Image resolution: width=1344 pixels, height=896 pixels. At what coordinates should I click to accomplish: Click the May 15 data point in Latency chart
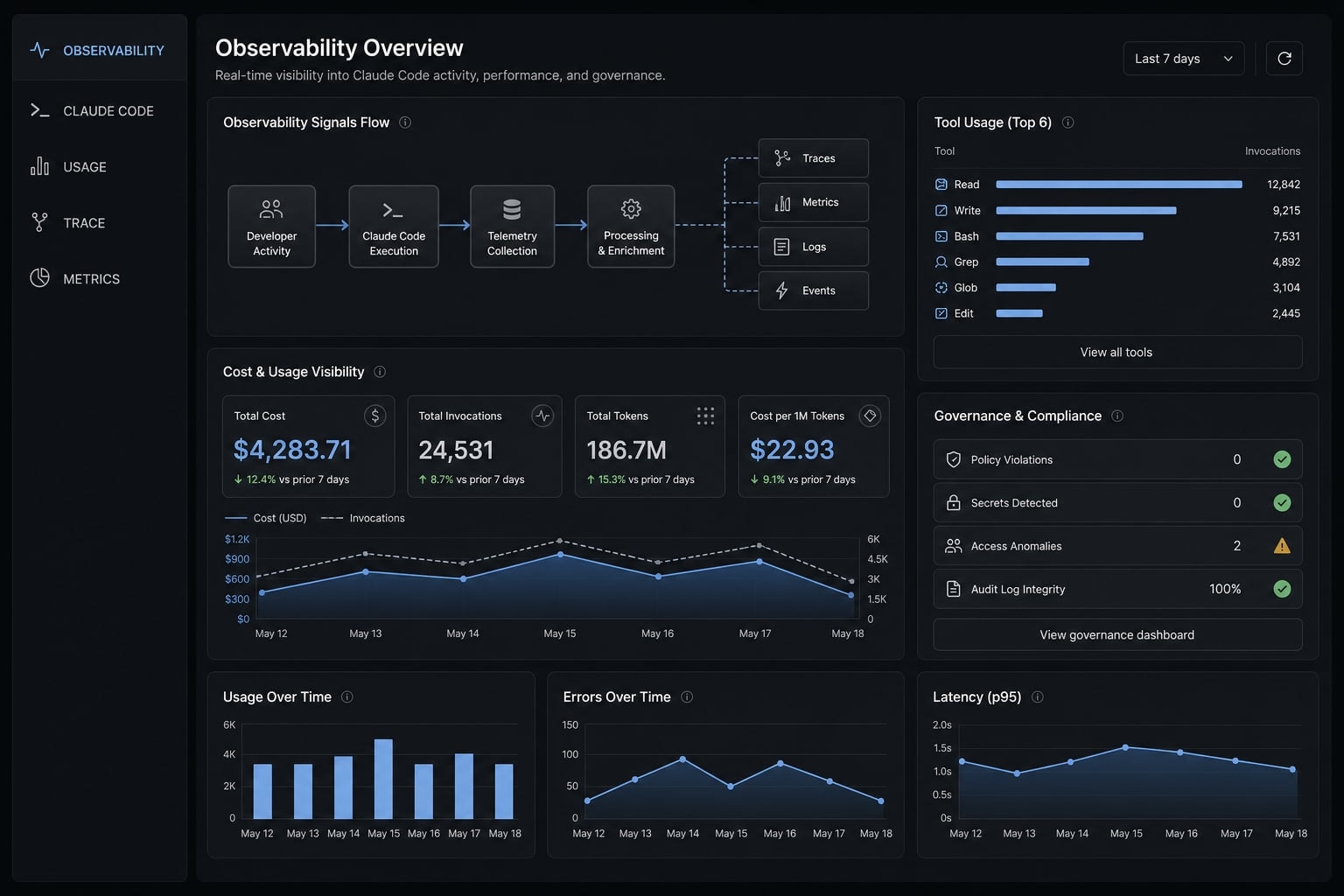(x=1125, y=747)
